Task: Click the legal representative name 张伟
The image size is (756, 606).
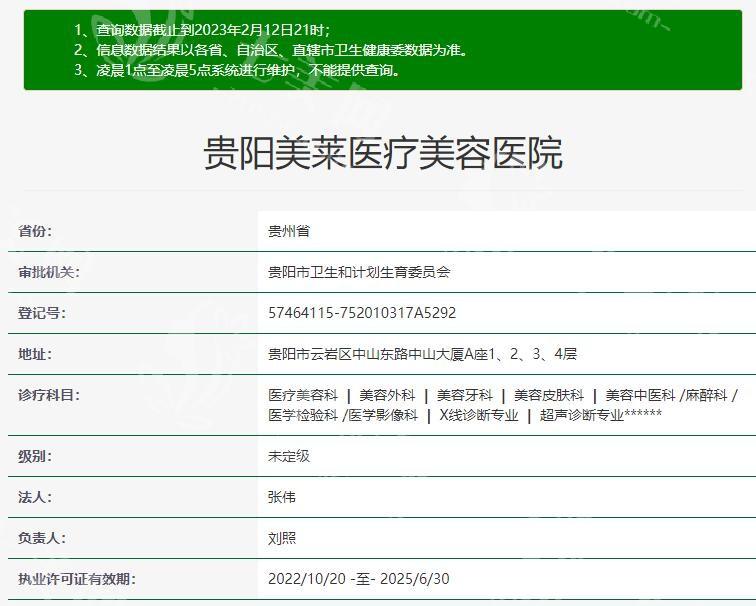Action: click(x=282, y=497)
